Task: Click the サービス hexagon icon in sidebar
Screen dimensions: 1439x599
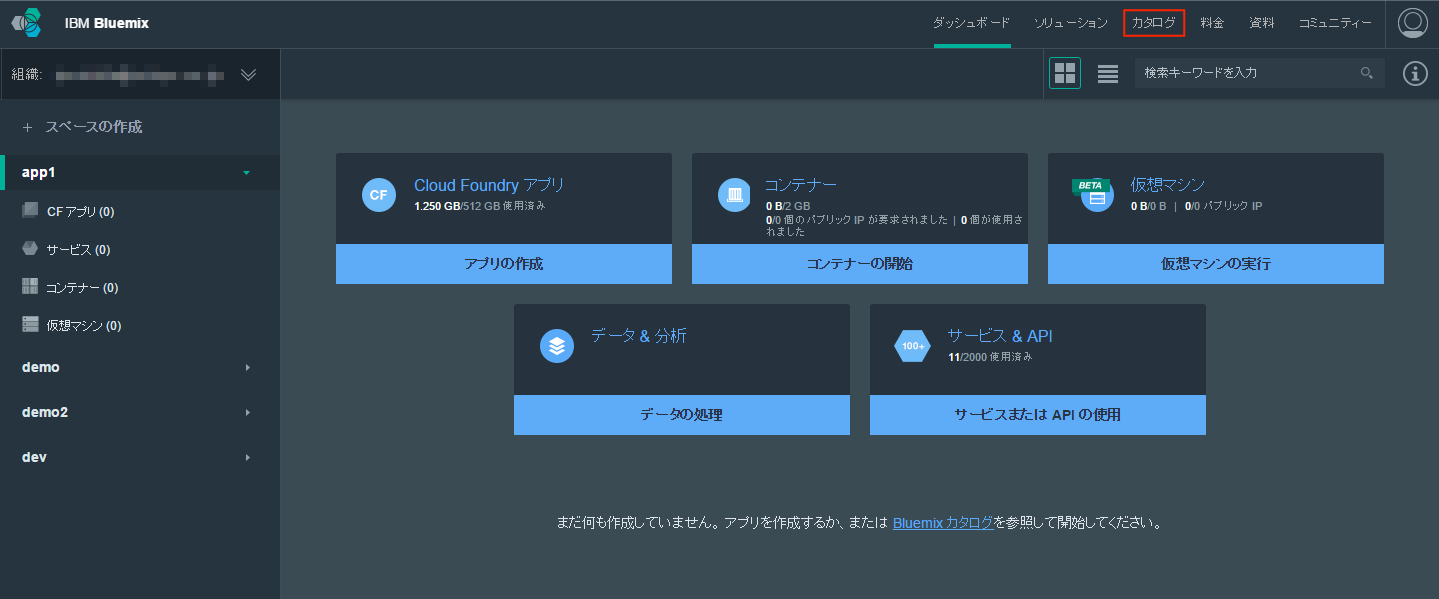Action: [x=30, y=248]
